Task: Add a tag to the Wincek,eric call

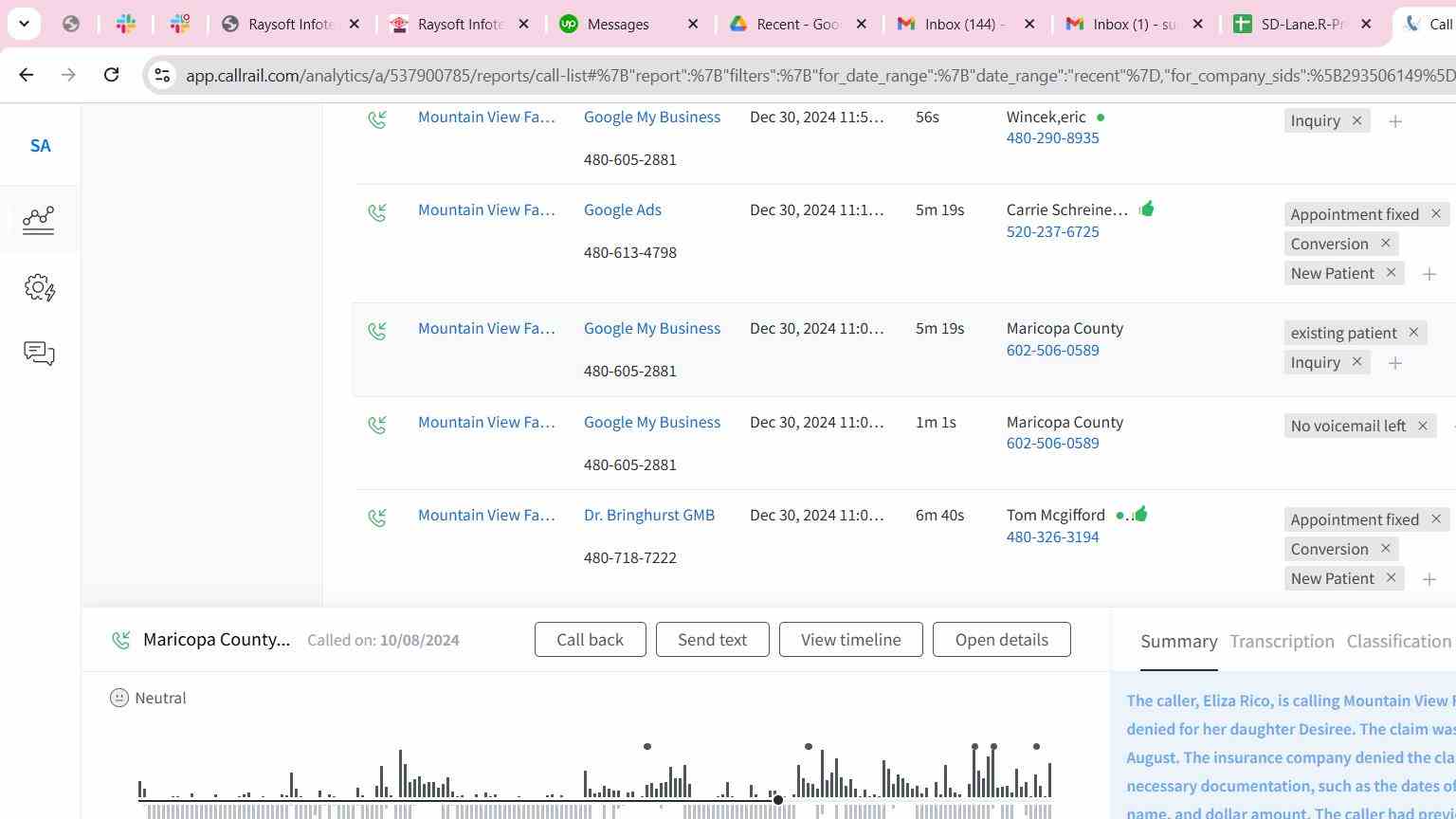Action: pyautogui.click(x=1394, y=121)
